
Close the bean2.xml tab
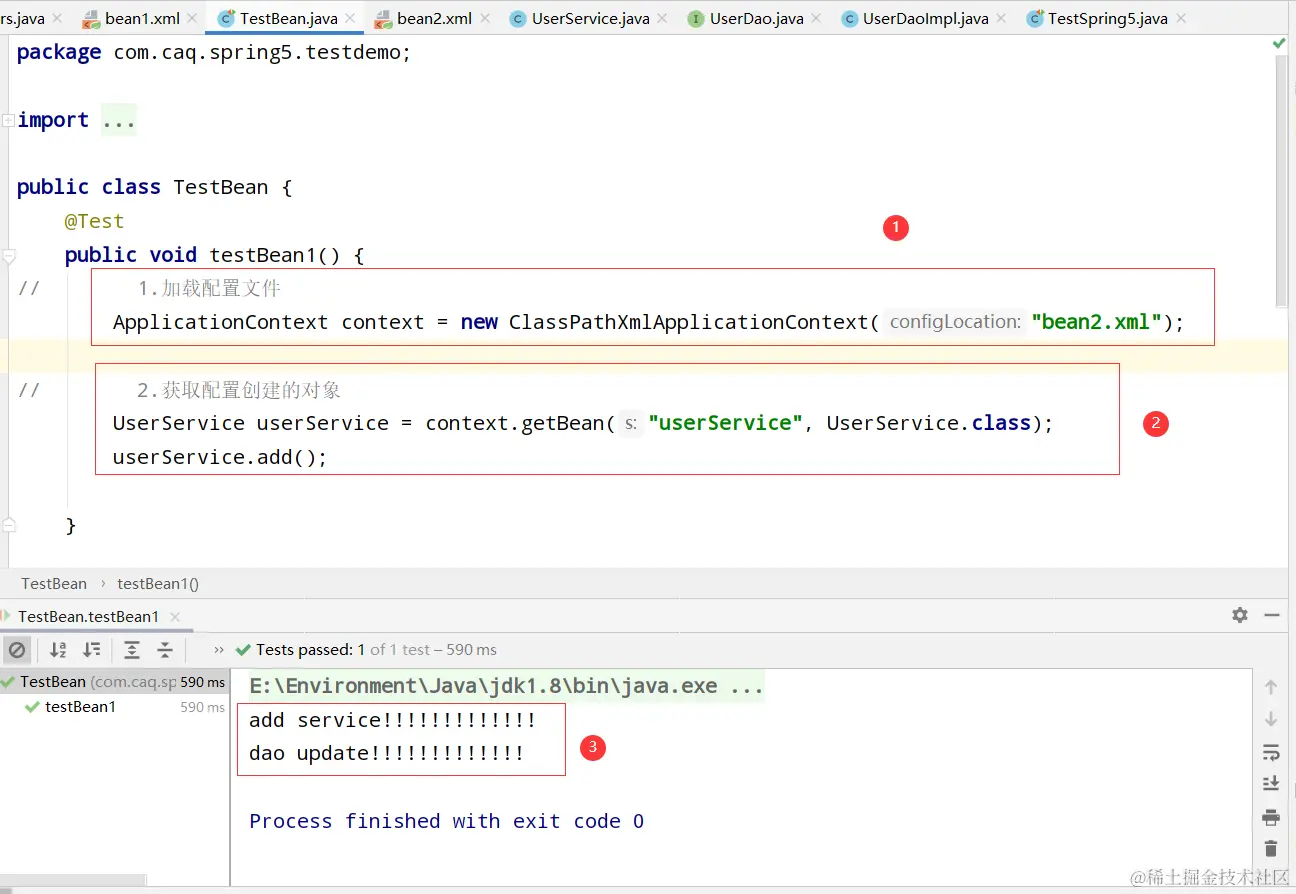coord(485,19)
